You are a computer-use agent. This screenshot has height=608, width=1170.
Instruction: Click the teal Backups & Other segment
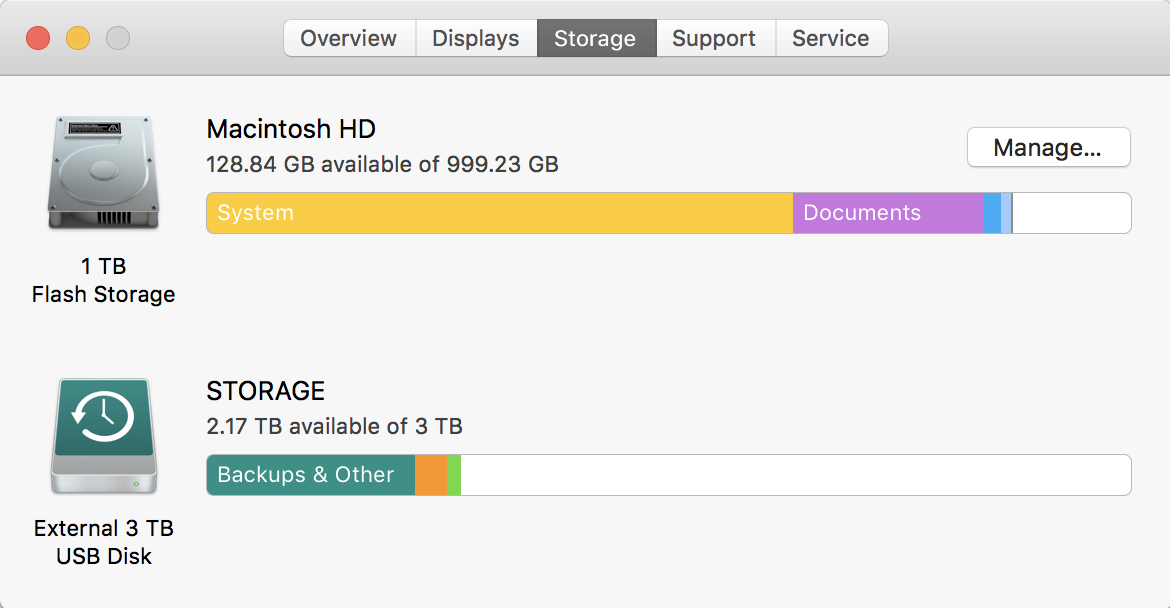coord(311,474)
